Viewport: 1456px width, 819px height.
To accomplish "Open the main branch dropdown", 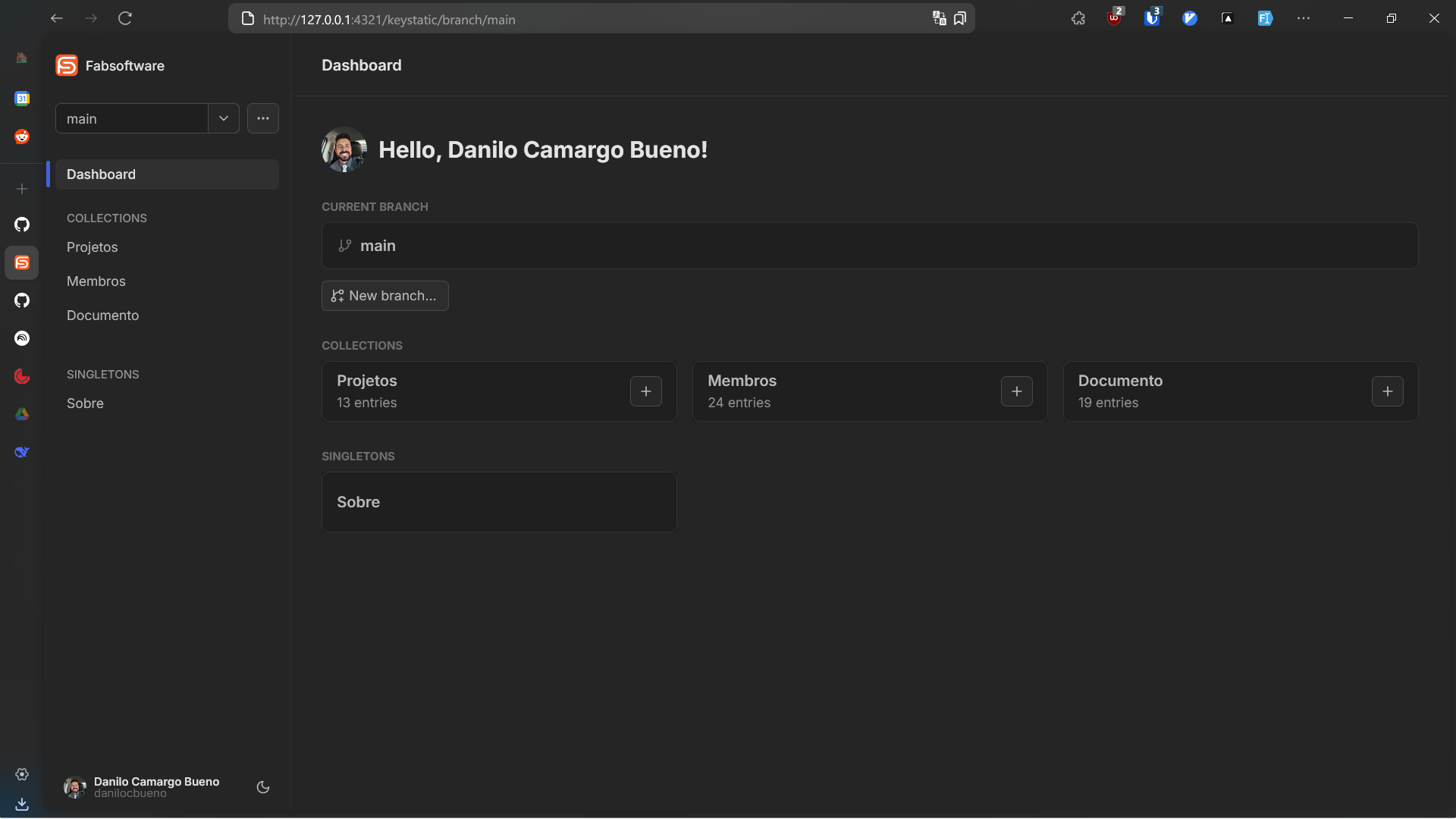I will (224, 118).
